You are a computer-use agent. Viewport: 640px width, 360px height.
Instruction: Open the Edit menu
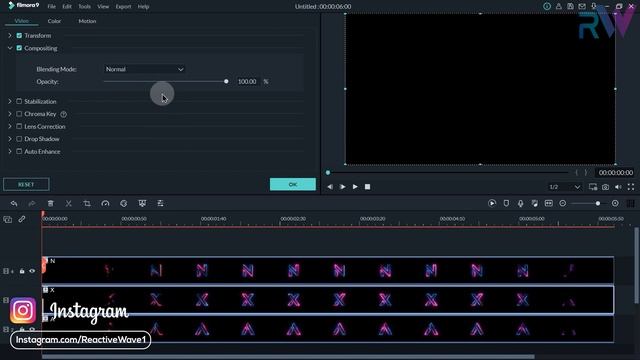coord(67,7)
